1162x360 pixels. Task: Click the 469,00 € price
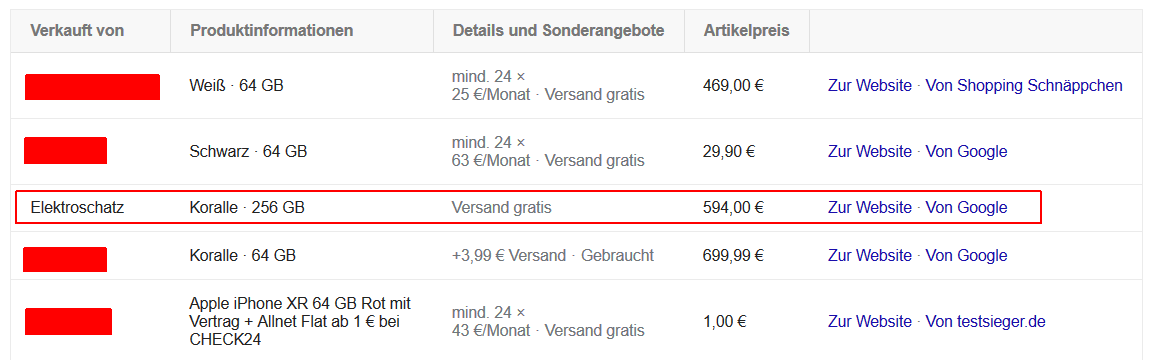733,85
